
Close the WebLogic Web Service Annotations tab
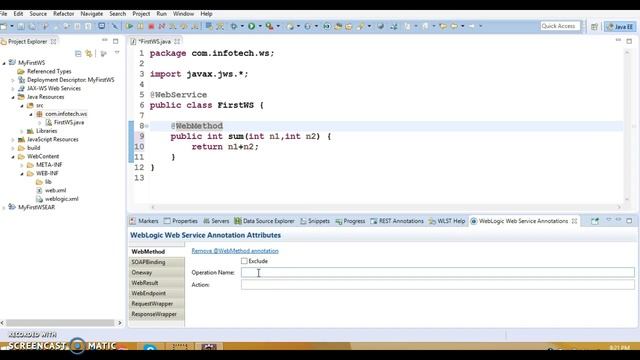[x=574, y=221]
